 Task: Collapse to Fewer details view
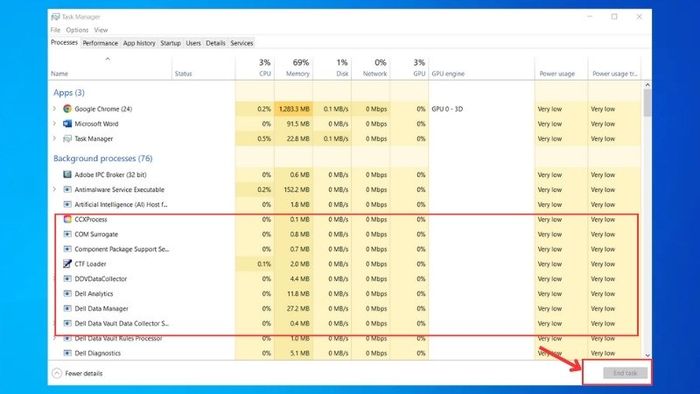pos(77,373)
